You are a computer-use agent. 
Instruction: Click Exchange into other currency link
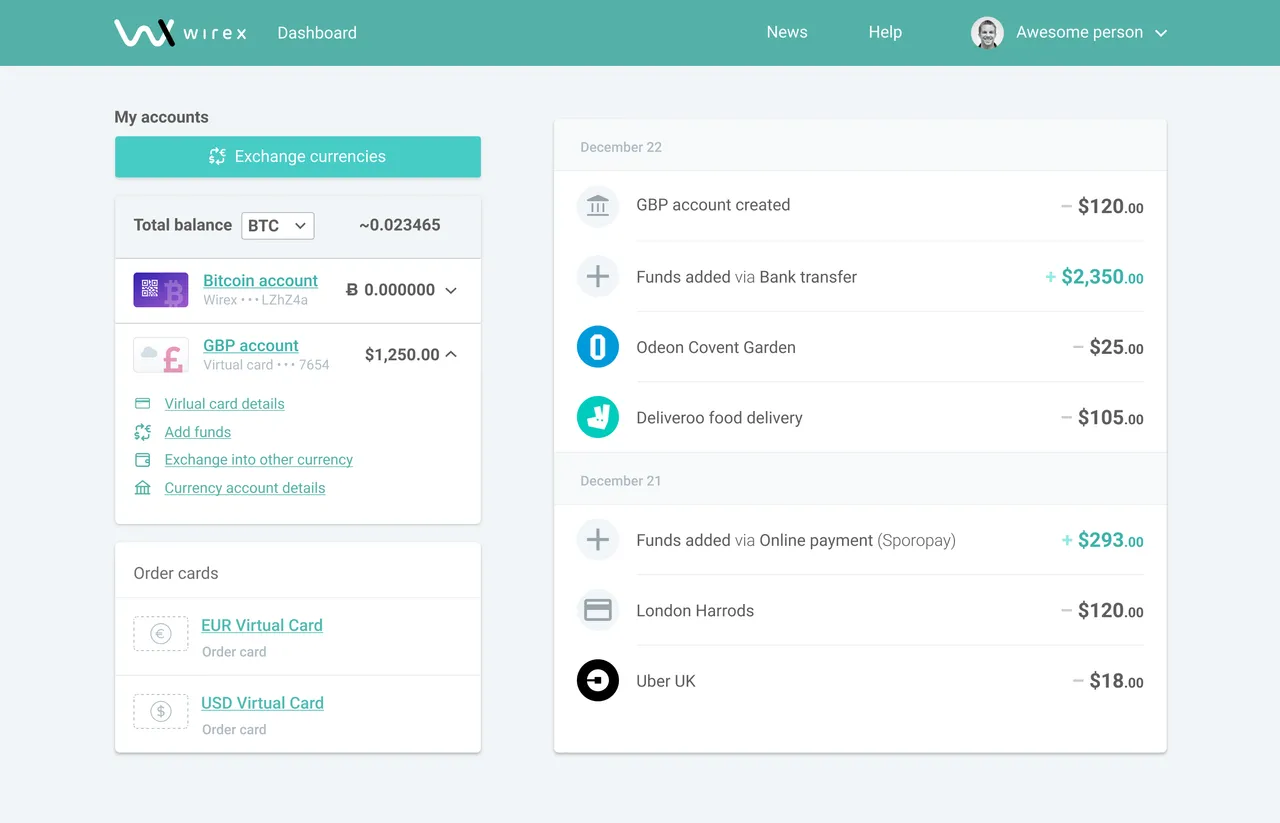pos(259,460)
